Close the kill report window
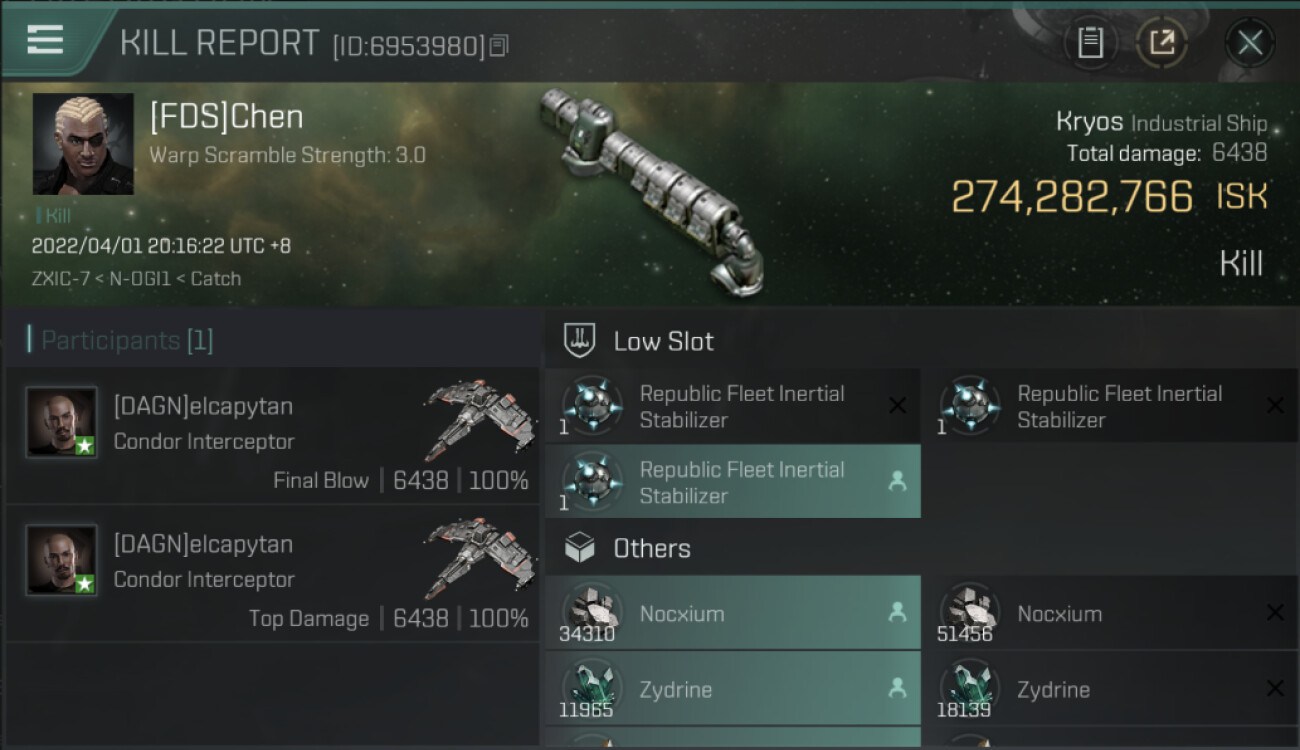Image resolution: width=1300 pixels, height=750 pixels. tap(1249, 43)
